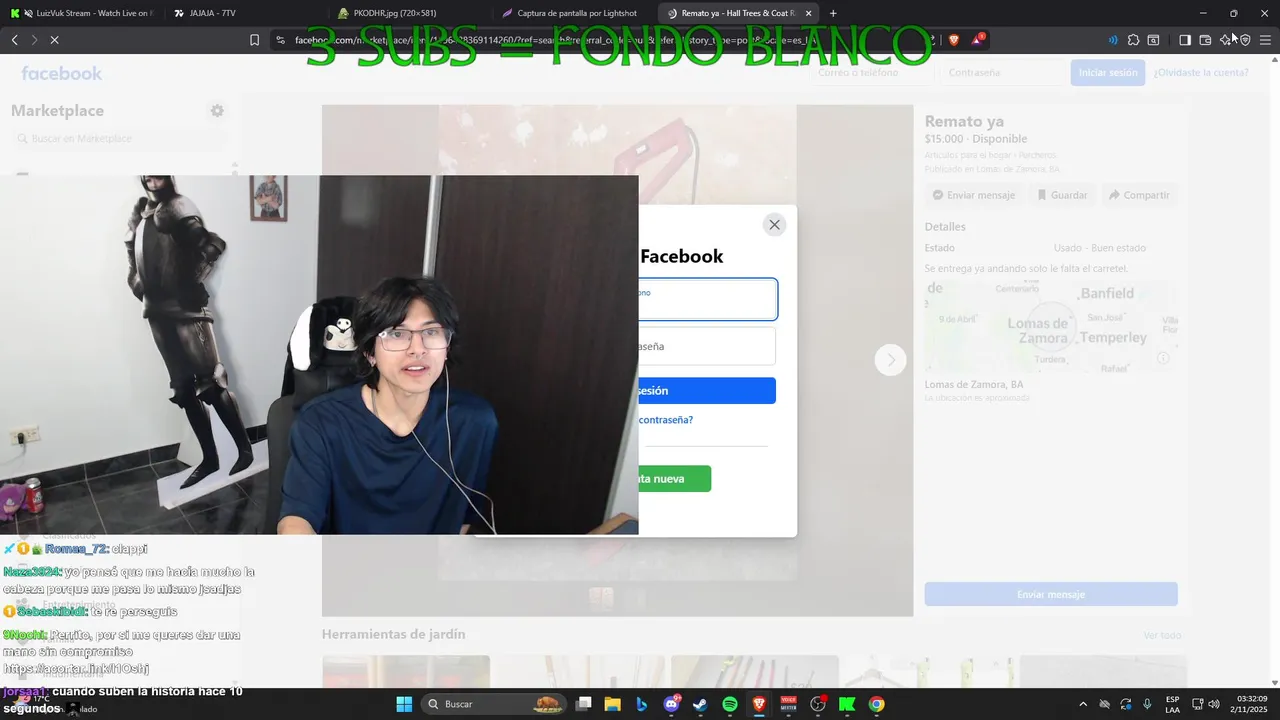Open ESP LAA language switcher
1280x720 pixels.
point(1172,704)
